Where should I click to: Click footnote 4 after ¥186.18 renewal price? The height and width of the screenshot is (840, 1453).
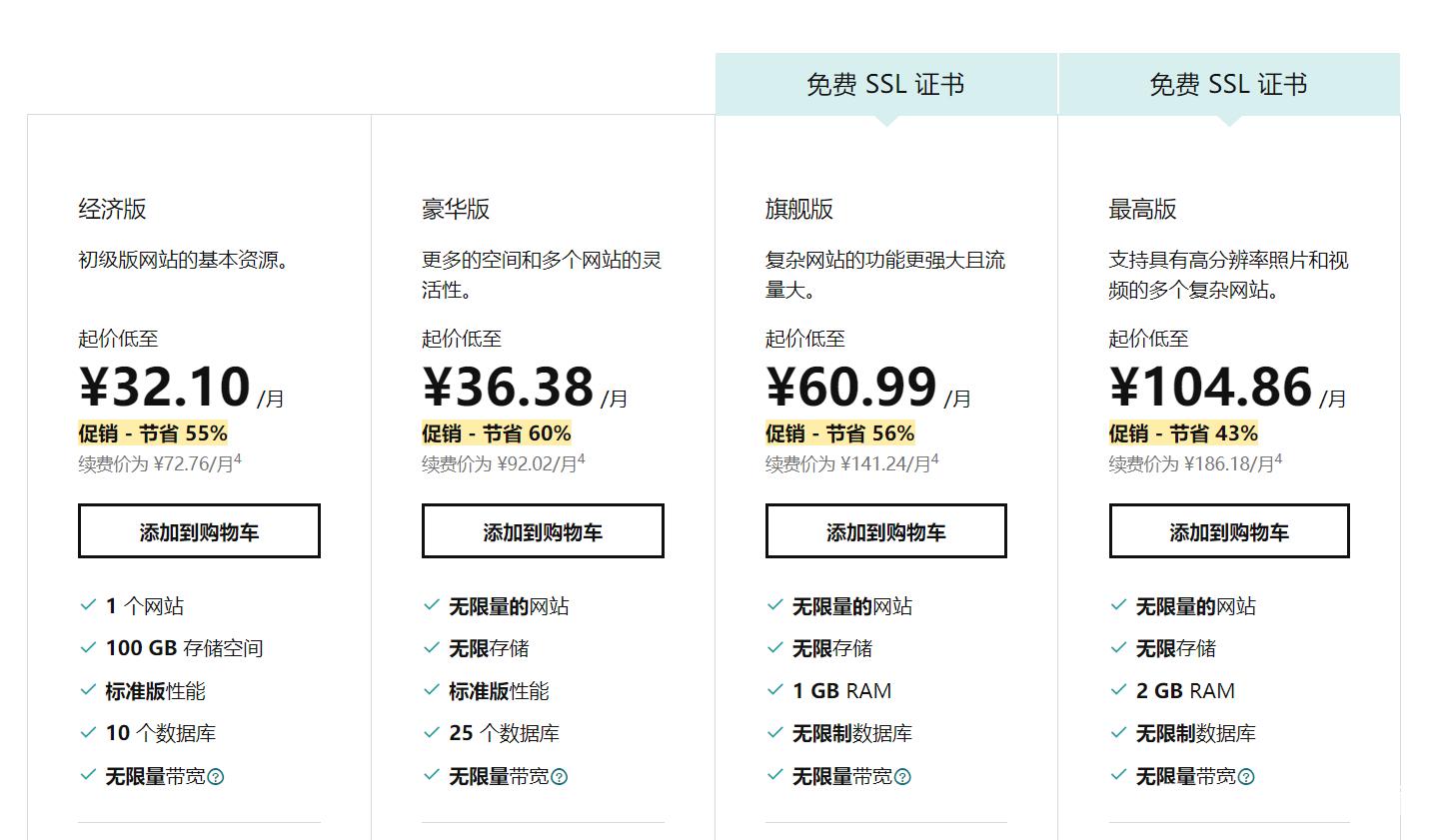[1279, 459]
